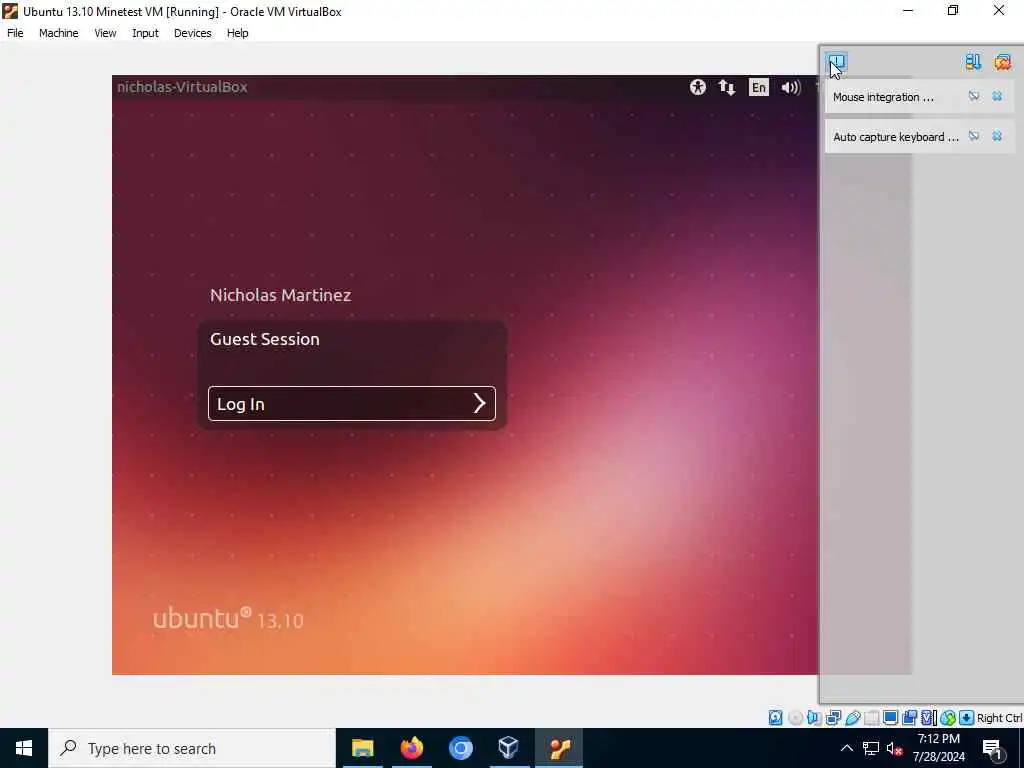This screenshot has width=1024, height=768.
Task: Click the don't-show-again icon for Auto capture keyboard
Action: click(974, 136)
